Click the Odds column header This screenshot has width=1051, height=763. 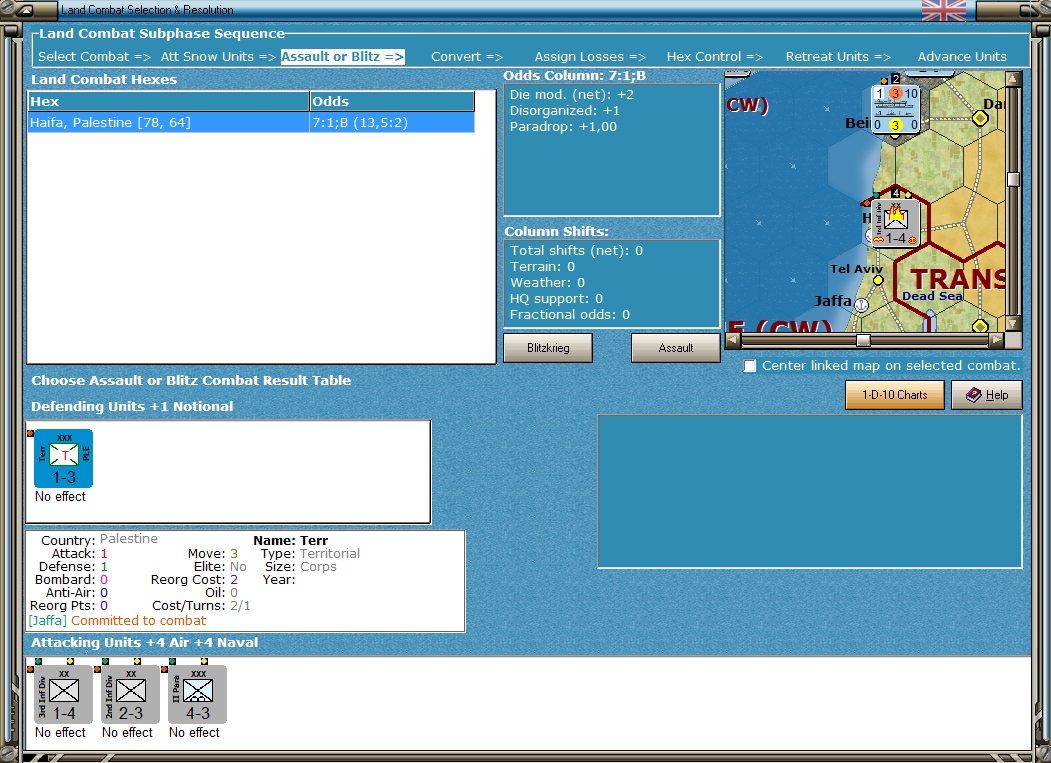[x=391, y=101]
